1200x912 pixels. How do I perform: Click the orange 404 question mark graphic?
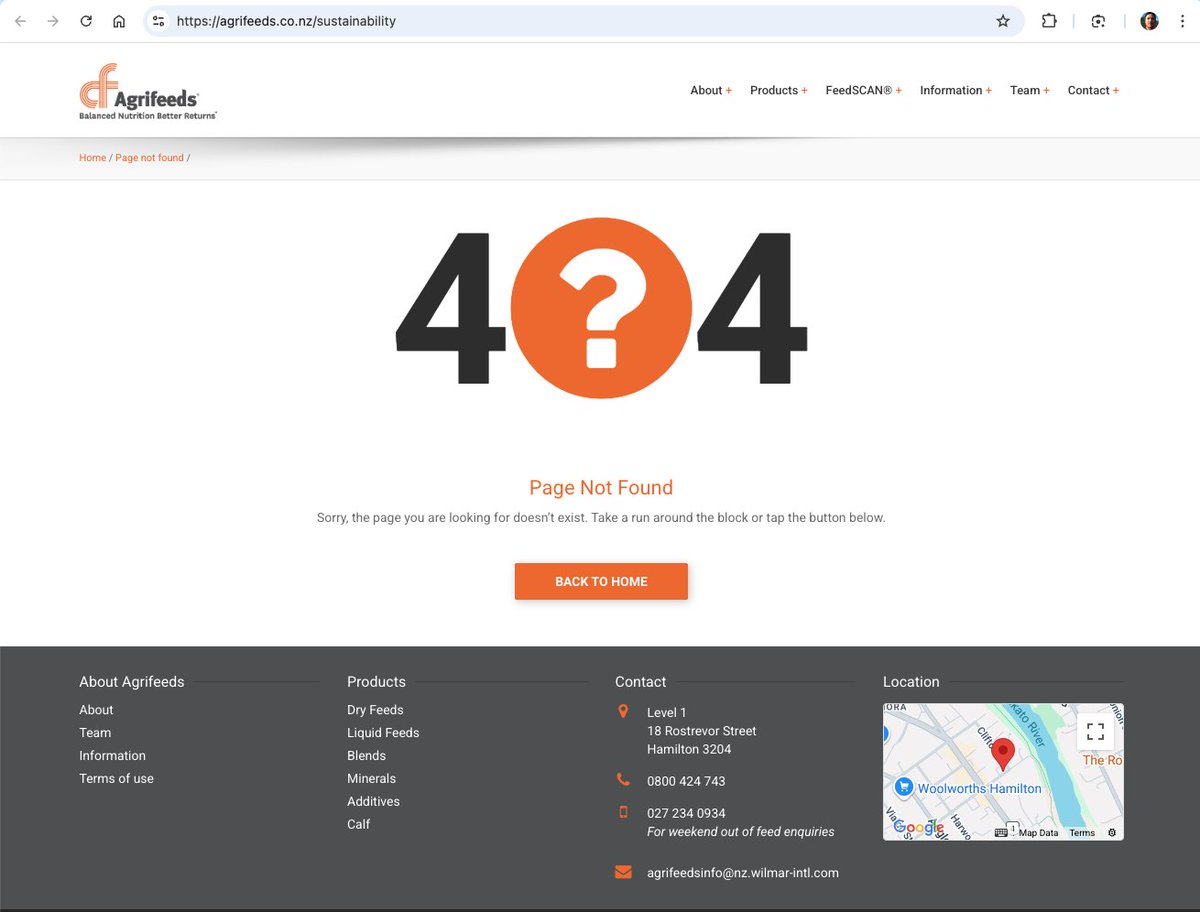tap(601, 307)
